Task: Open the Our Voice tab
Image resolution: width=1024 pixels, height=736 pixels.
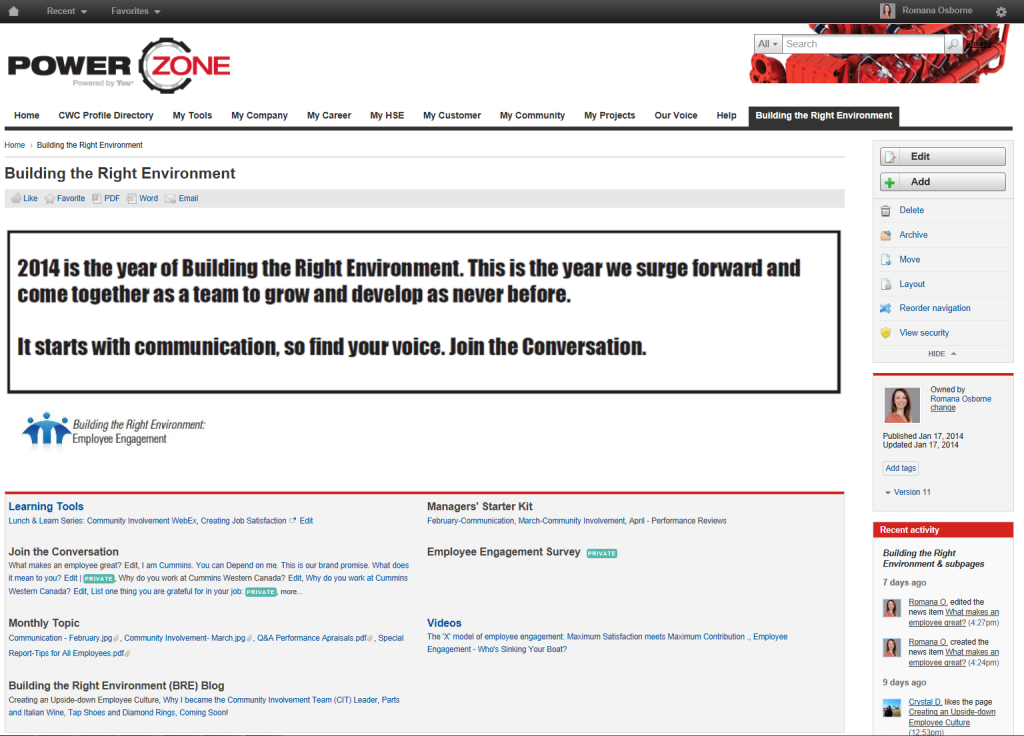Action: [x=676, y=116]
